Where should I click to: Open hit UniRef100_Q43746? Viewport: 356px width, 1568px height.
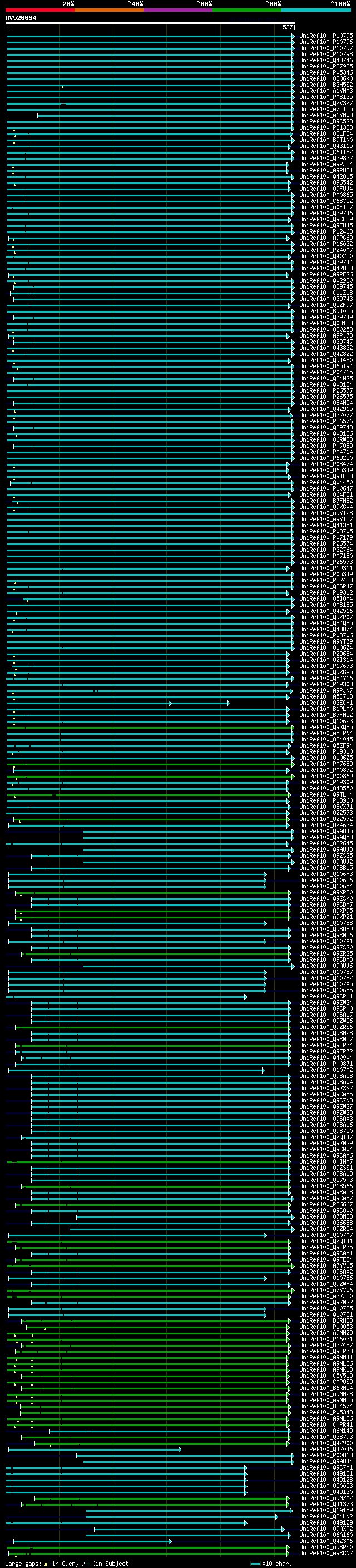coord(326,60)
